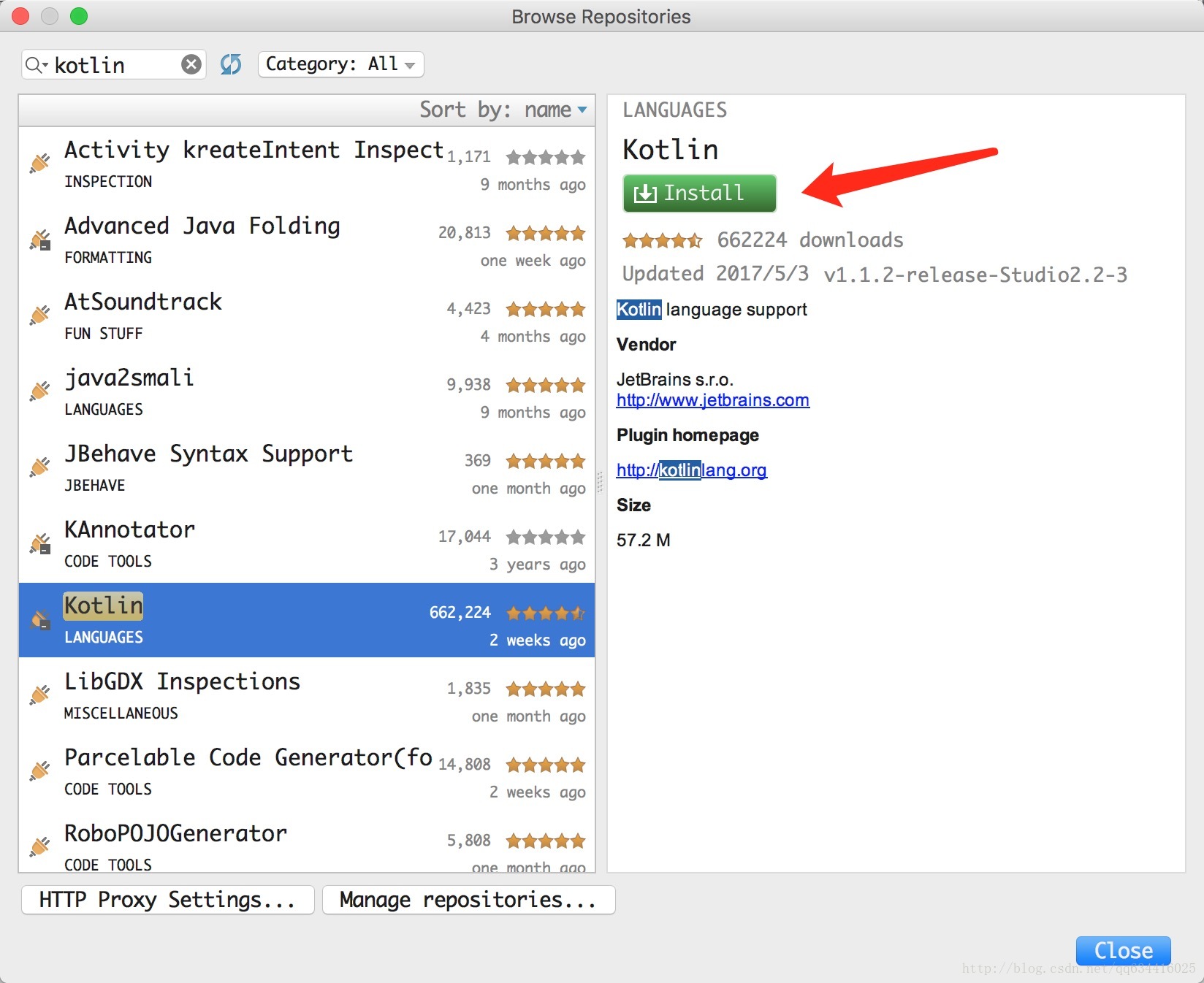Open the Category: All dropdown
Image resolution: width=1204 pixels, height=983 pixels.
pyautogui.click(x=340, y=64)
